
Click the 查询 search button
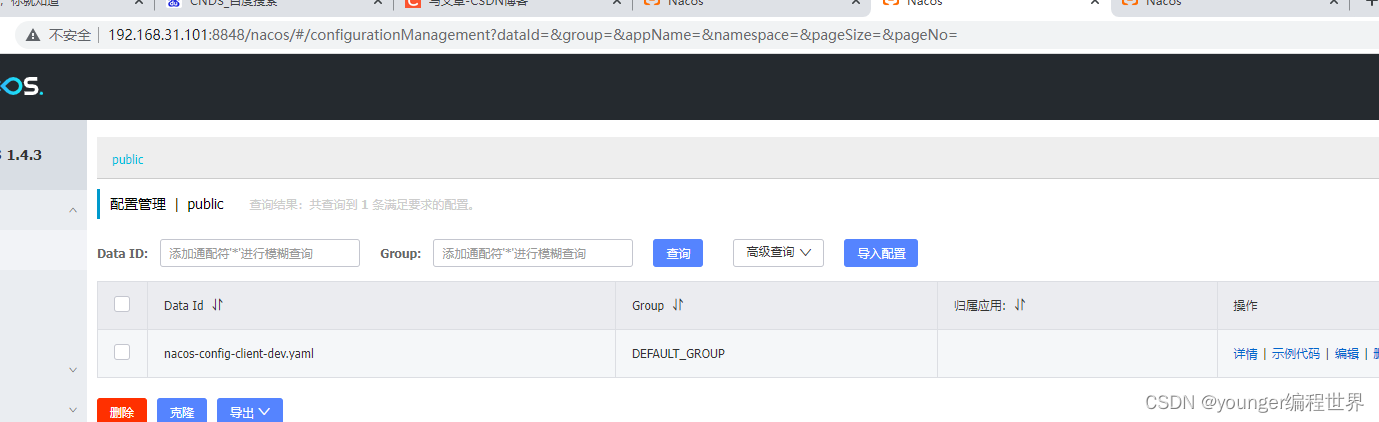(678, 253)
